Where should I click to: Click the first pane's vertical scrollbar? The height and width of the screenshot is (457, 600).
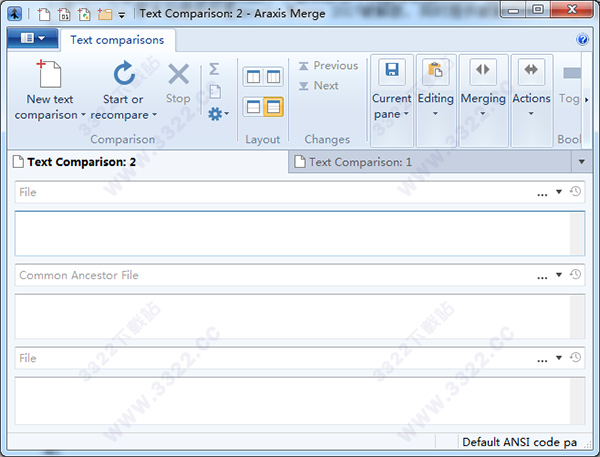[x=577, y=233]
